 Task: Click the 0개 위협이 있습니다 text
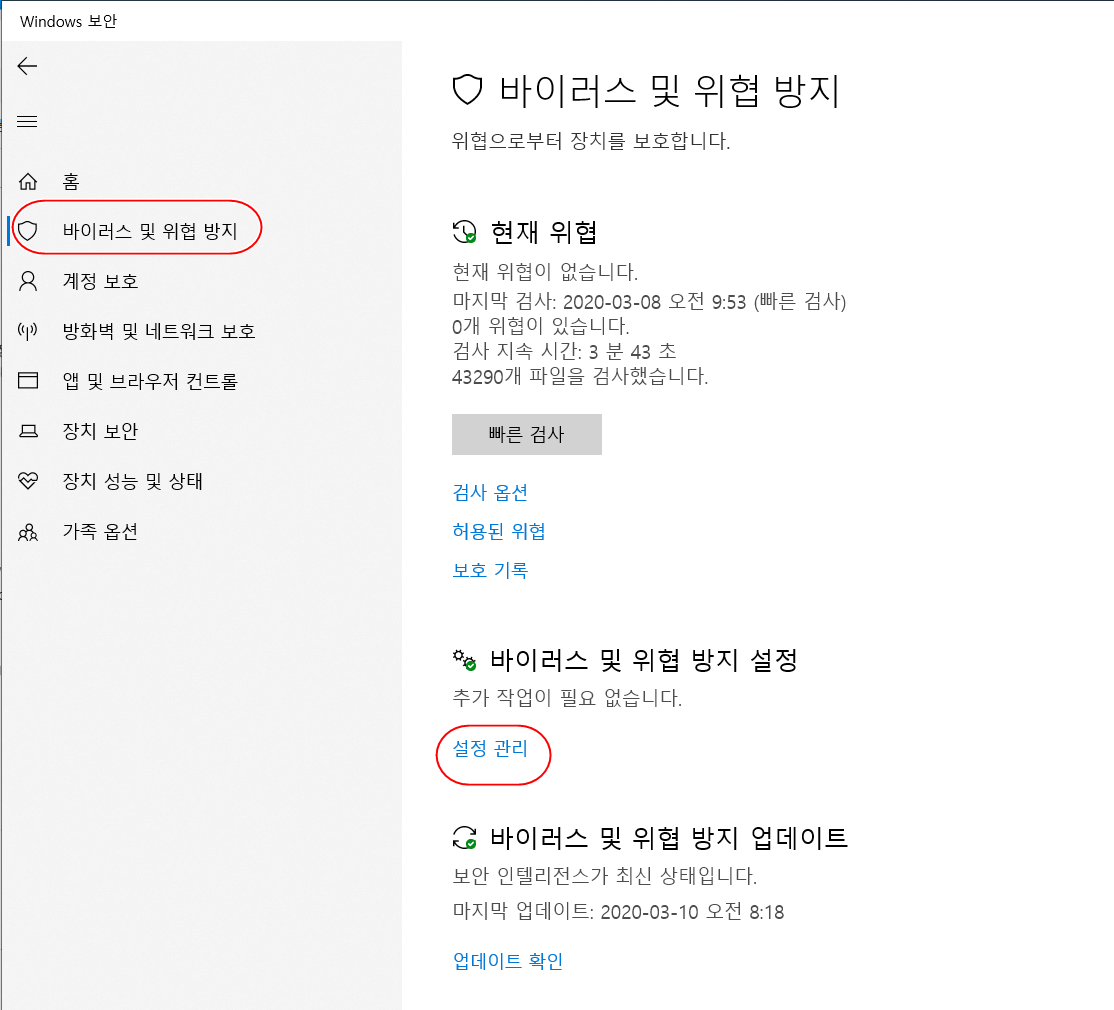[541, 327]
